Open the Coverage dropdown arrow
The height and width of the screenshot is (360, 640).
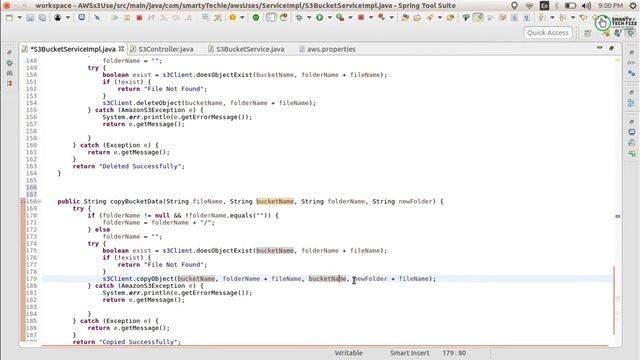[350, 18]
